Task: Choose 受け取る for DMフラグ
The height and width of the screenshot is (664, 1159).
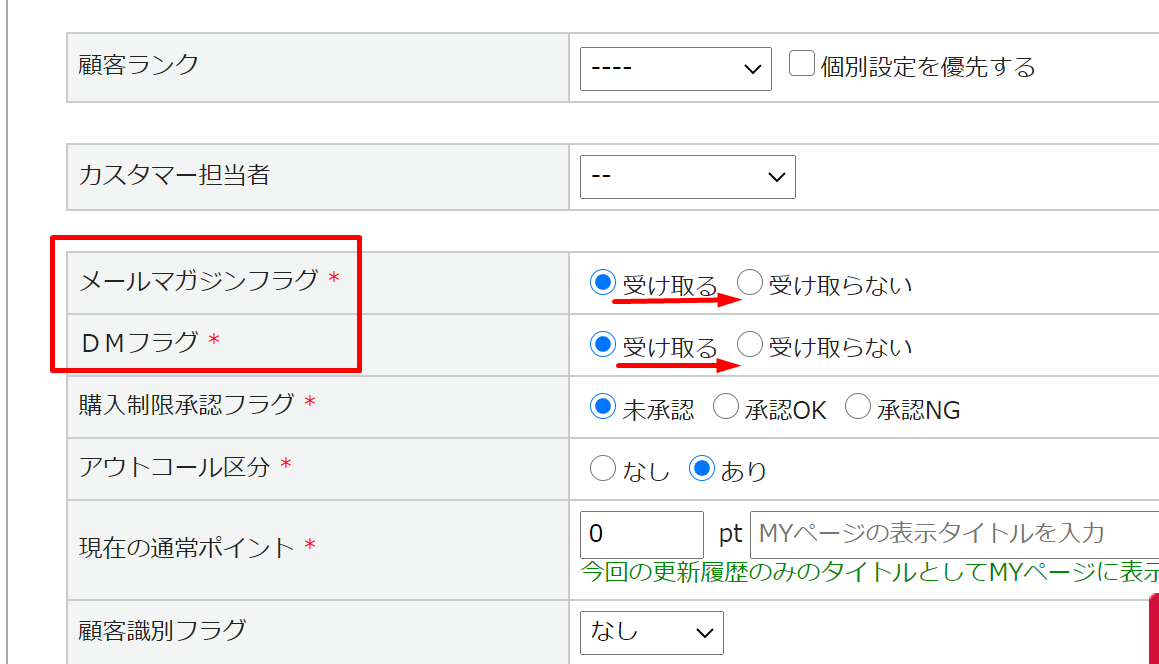Action: pos(602,345)
